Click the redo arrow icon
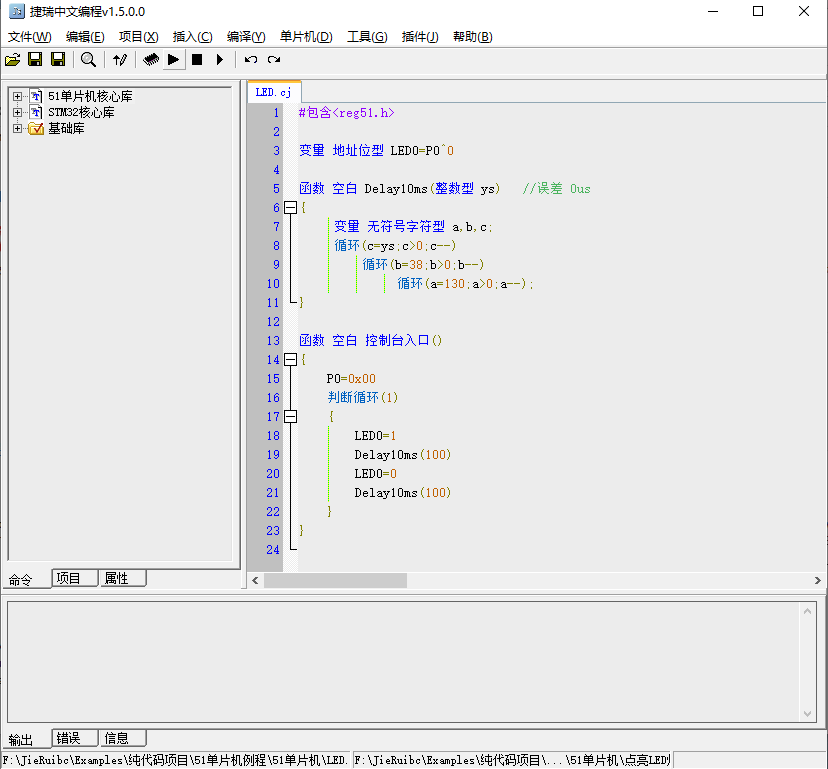The image size is (828, 769). click(273, 60)
